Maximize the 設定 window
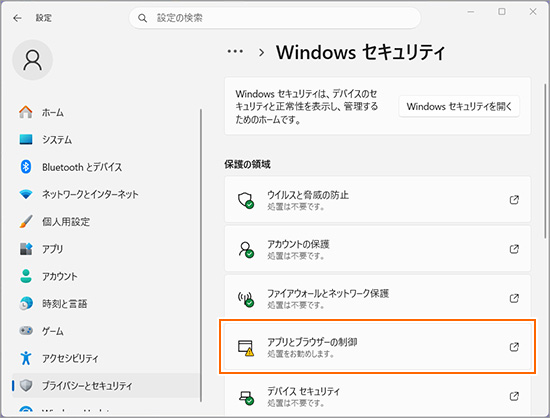Screen dimensions: 550x418 (502, 12)
